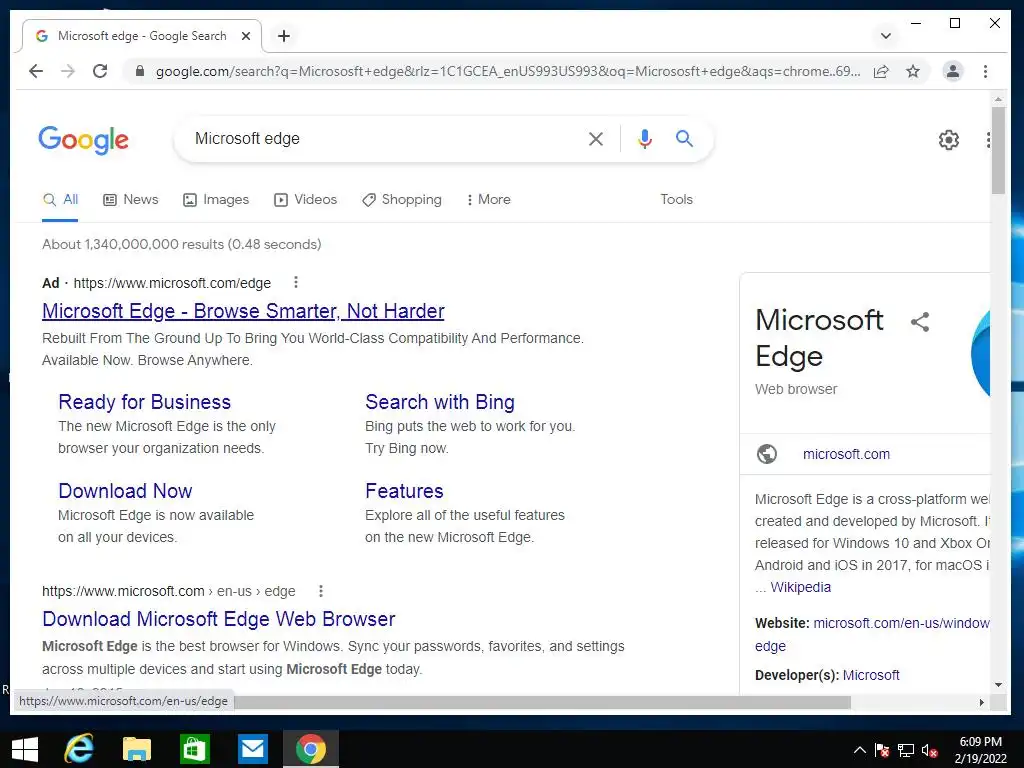Open the Download Now link

point(125,490)
